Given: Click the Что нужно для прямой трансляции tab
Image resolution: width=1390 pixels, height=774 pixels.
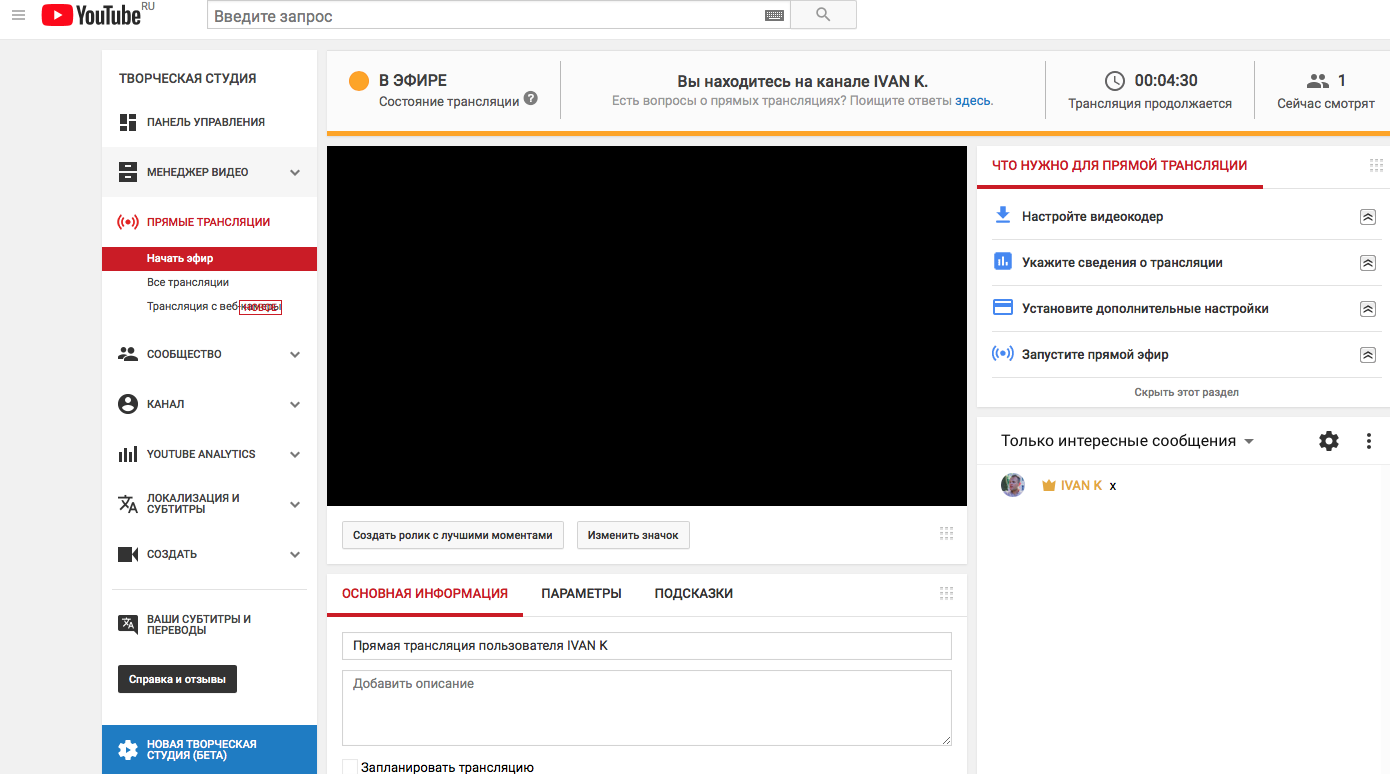Looking at the screenshot, I should pyautogui.click(x=1120, y=166).
